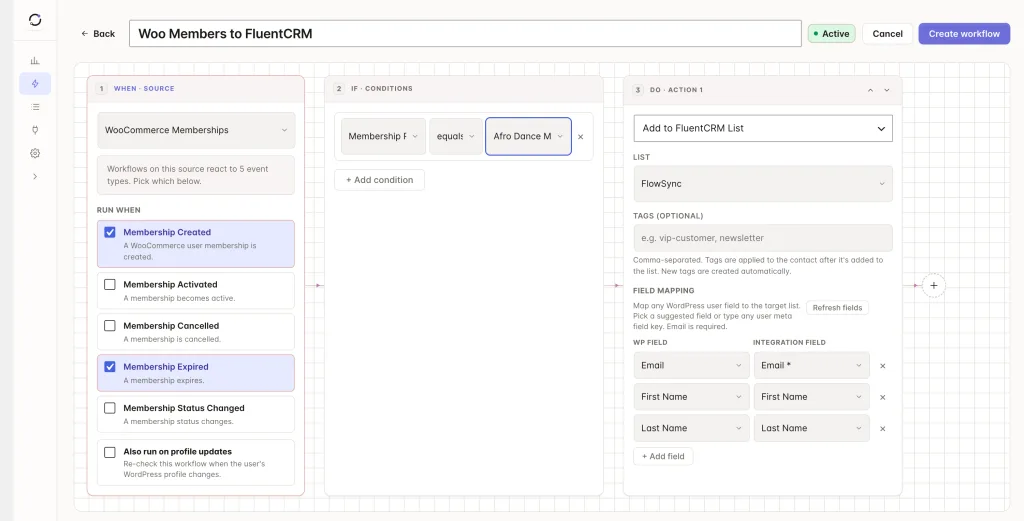Click the Comma-separated tags help text
The width and height of the screenshot is (1024, 521).
click(x=758, y=265)
